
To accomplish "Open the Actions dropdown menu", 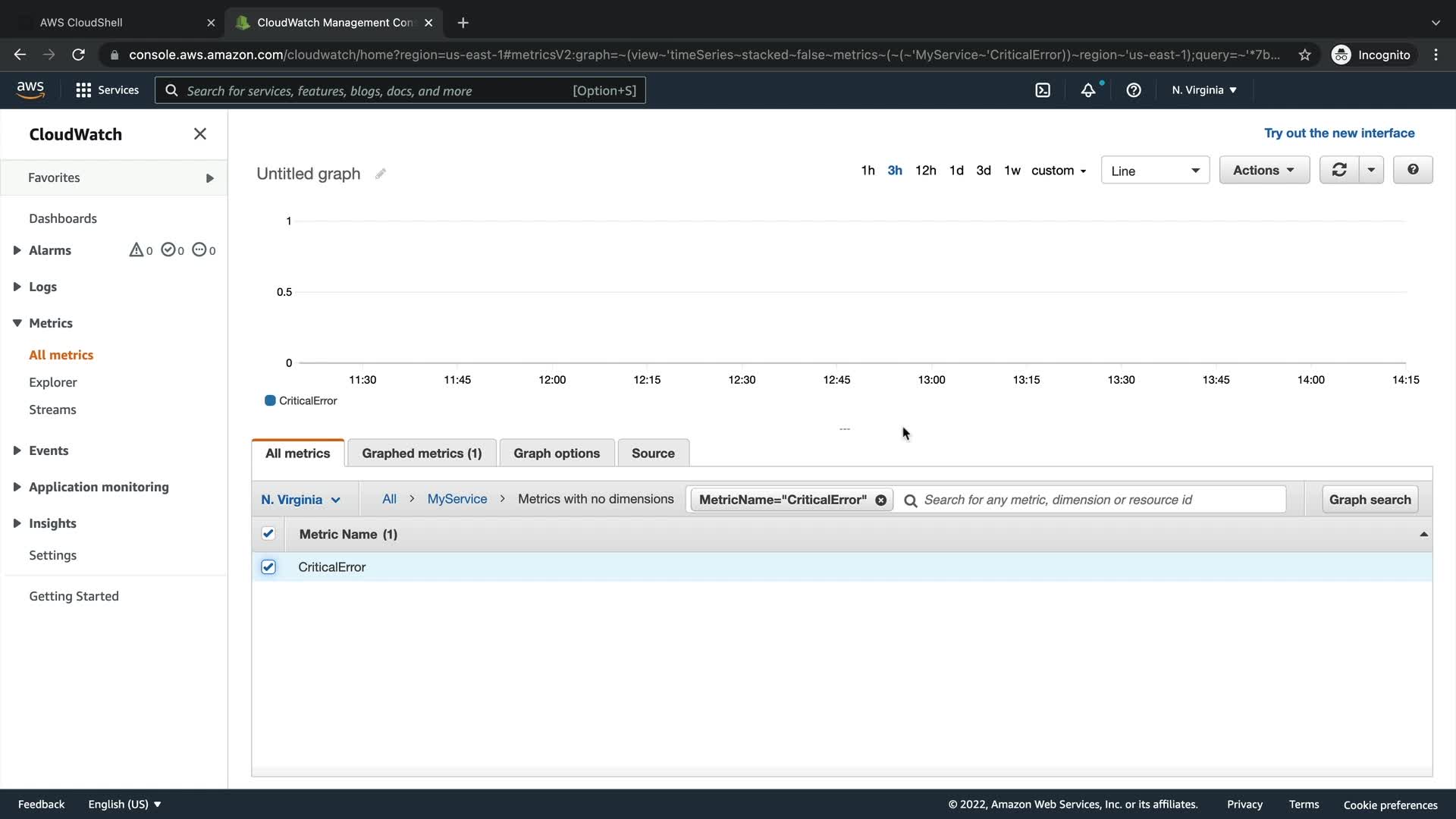I will (1264, 170).
